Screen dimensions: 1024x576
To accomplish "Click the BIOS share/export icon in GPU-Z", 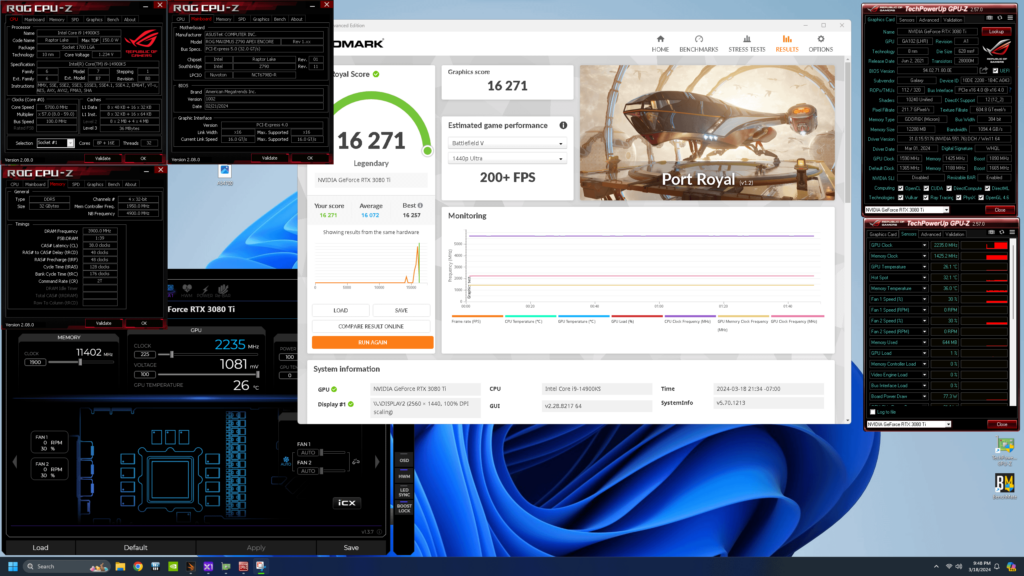I will pyautogui.click(x=984, y=71).
